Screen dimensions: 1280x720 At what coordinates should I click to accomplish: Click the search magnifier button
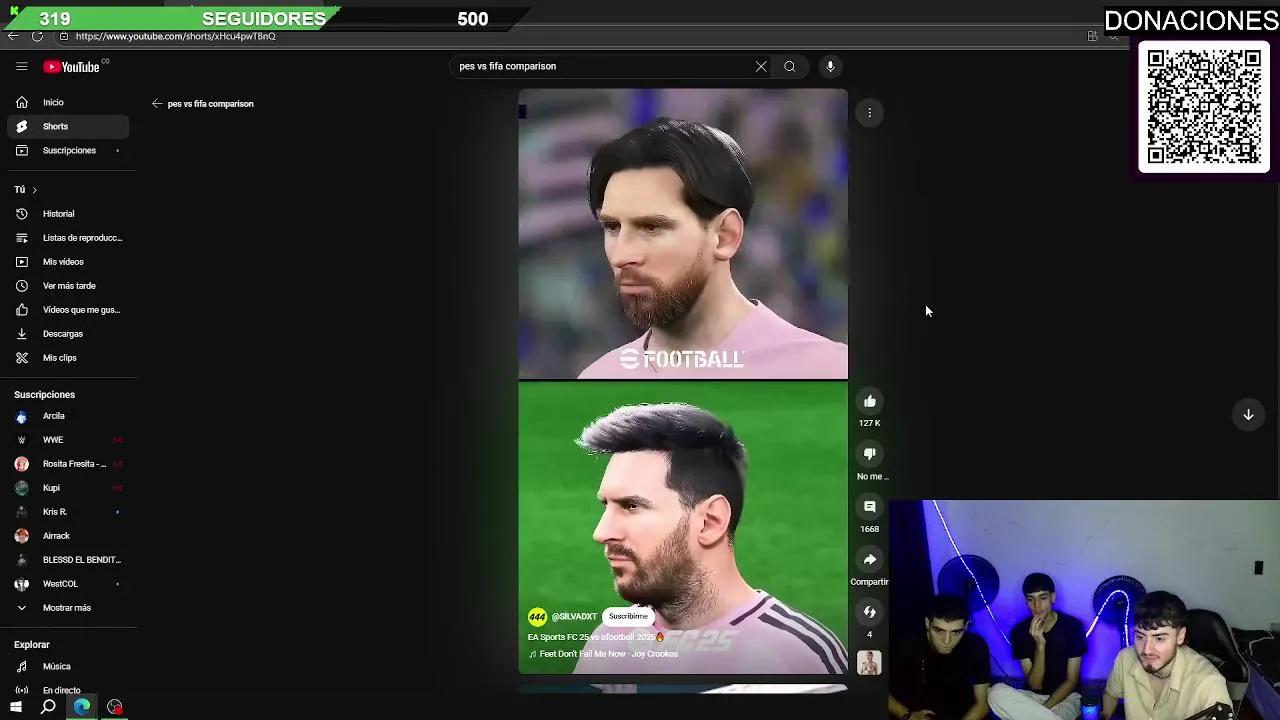[x=790, y=67]
